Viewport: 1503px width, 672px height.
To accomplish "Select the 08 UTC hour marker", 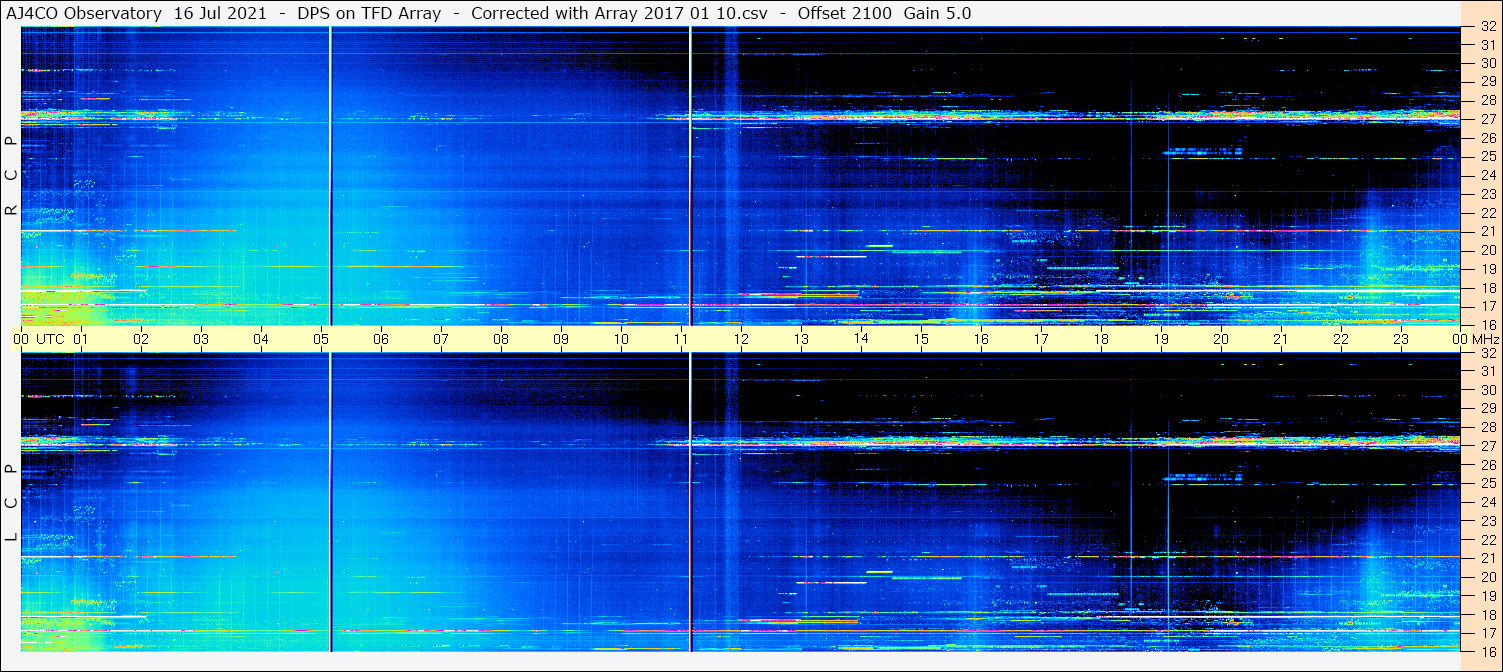I will tap(501, 339).
